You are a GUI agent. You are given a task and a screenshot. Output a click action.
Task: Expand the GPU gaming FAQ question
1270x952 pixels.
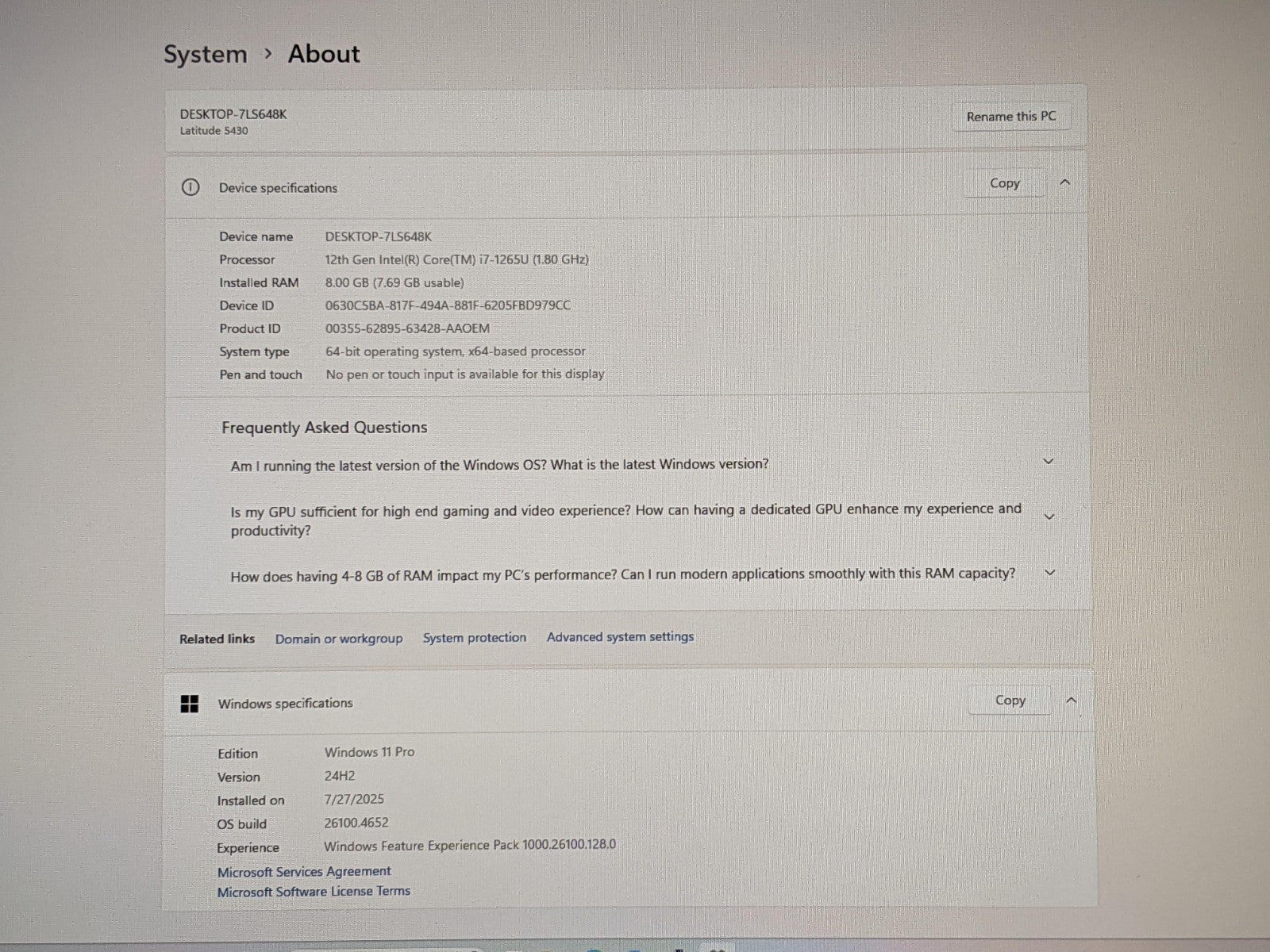click(x=1049, y=517)
